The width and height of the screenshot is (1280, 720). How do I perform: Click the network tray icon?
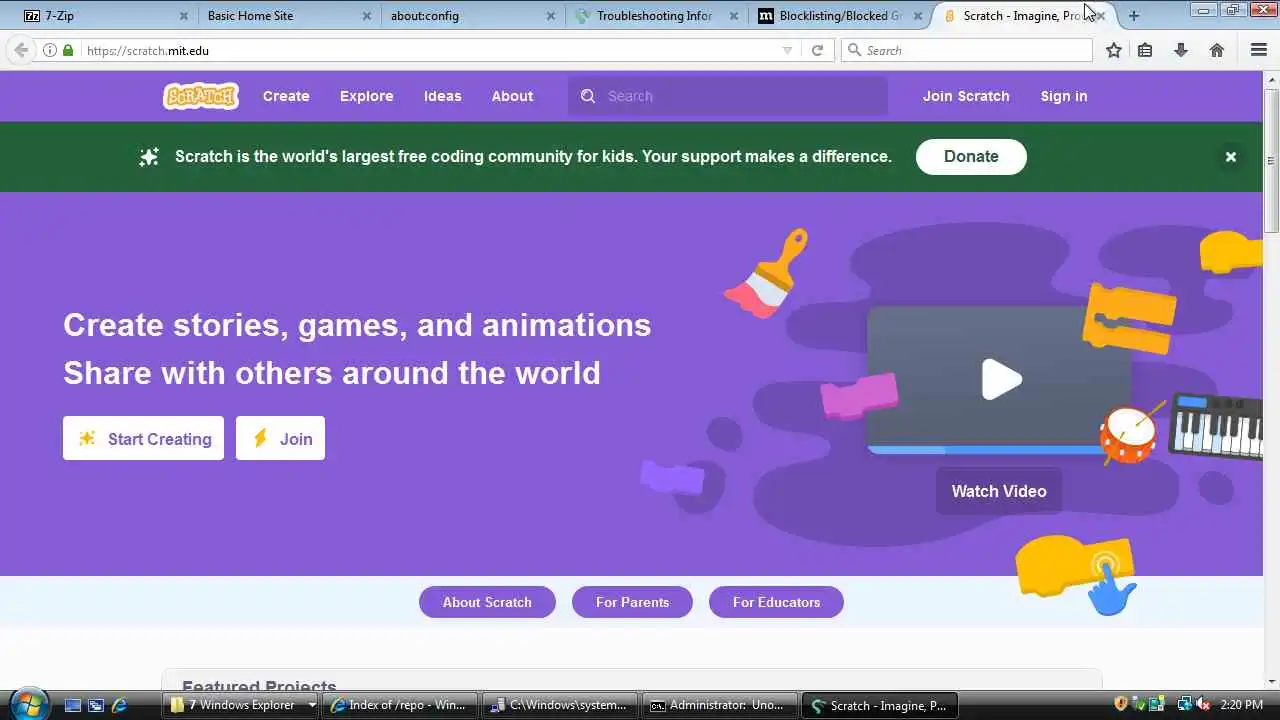tap(1185, 704)
